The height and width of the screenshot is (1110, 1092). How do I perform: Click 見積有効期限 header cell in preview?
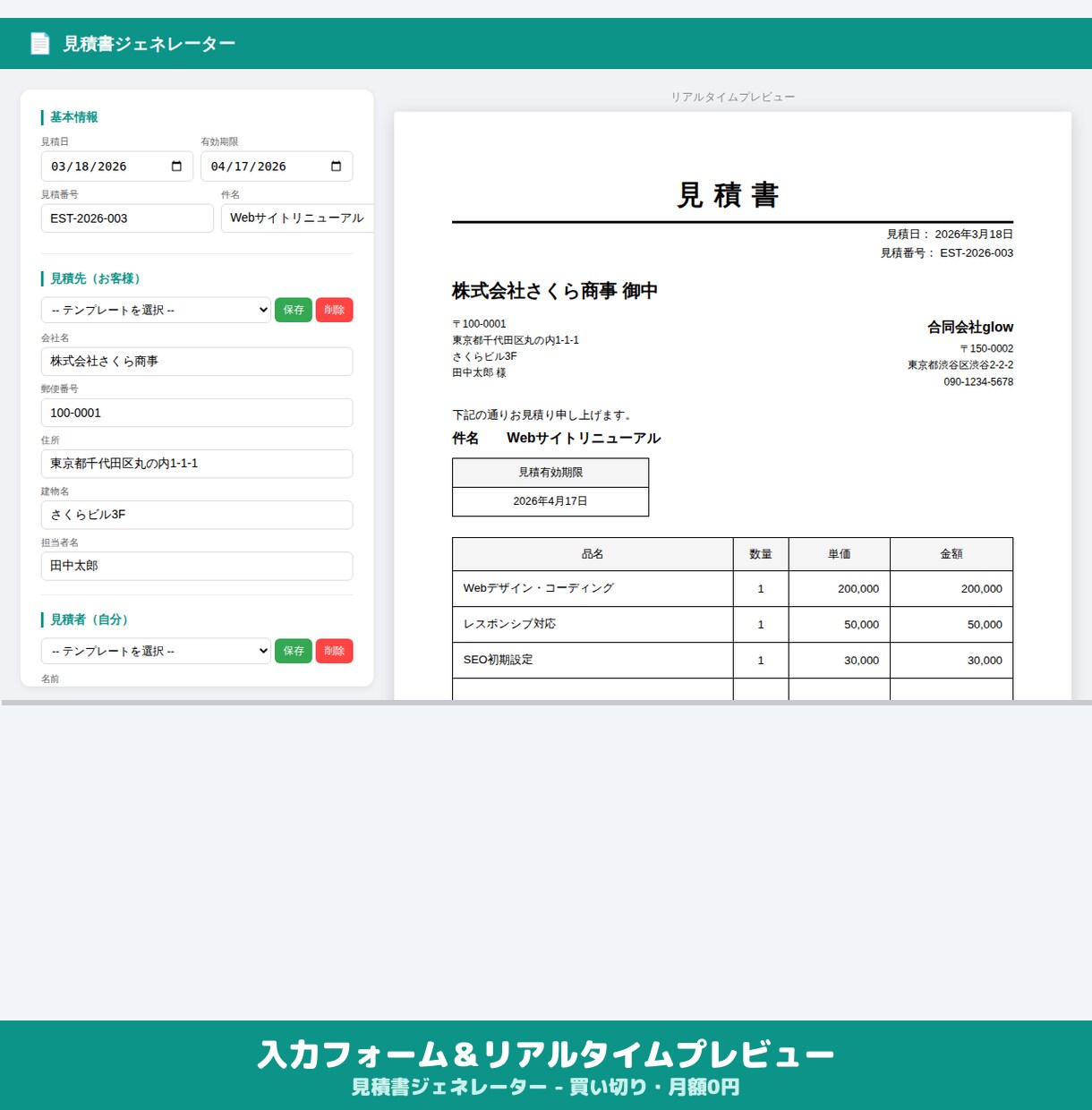[550, 473]
